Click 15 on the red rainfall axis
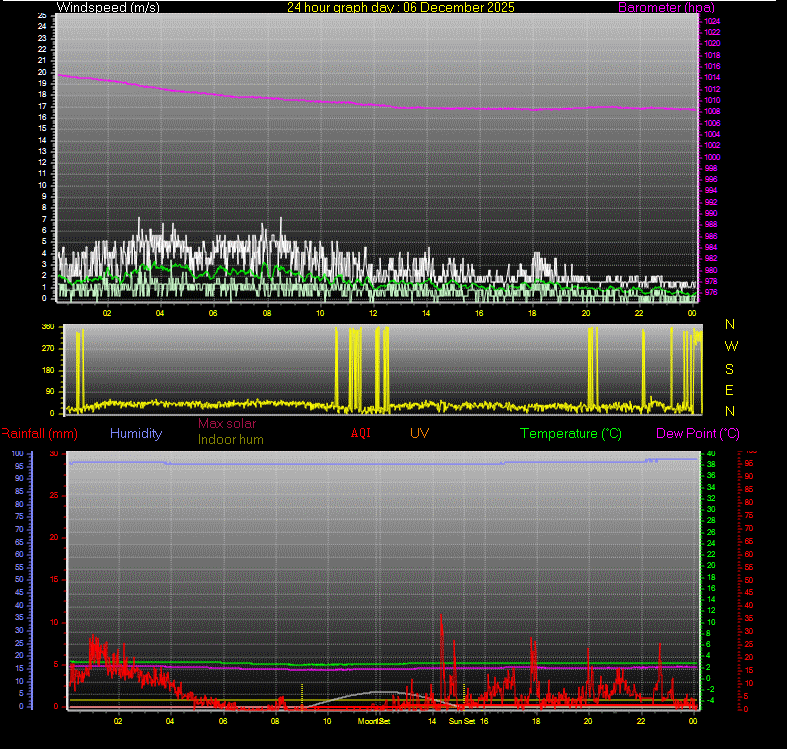This screenshot has width=787, height=749. [x=54, y=579]
